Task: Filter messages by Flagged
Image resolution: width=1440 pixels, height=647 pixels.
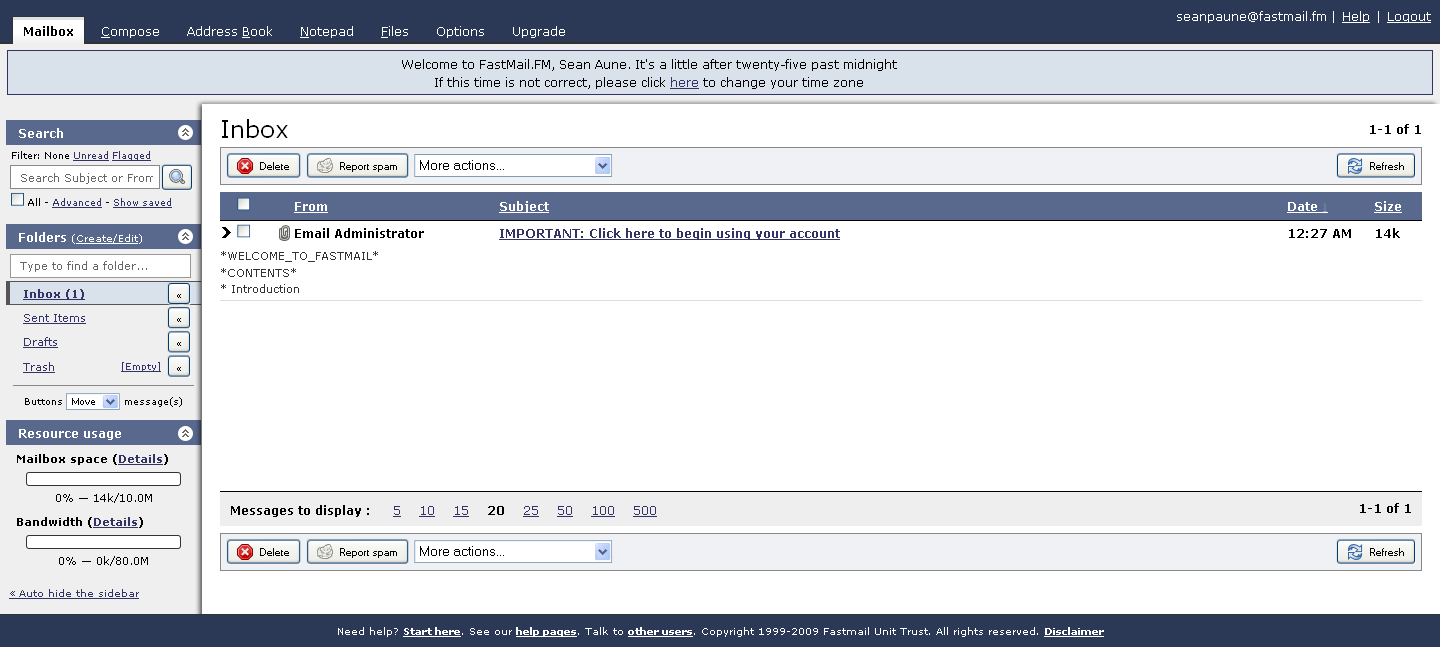Action: [x=131, y=156]
